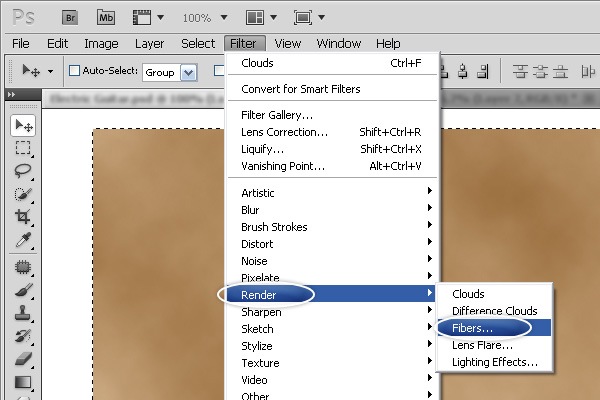Open Liquify... filter
Viewport: 600px width, 400px height.
(x=333, y=149)
